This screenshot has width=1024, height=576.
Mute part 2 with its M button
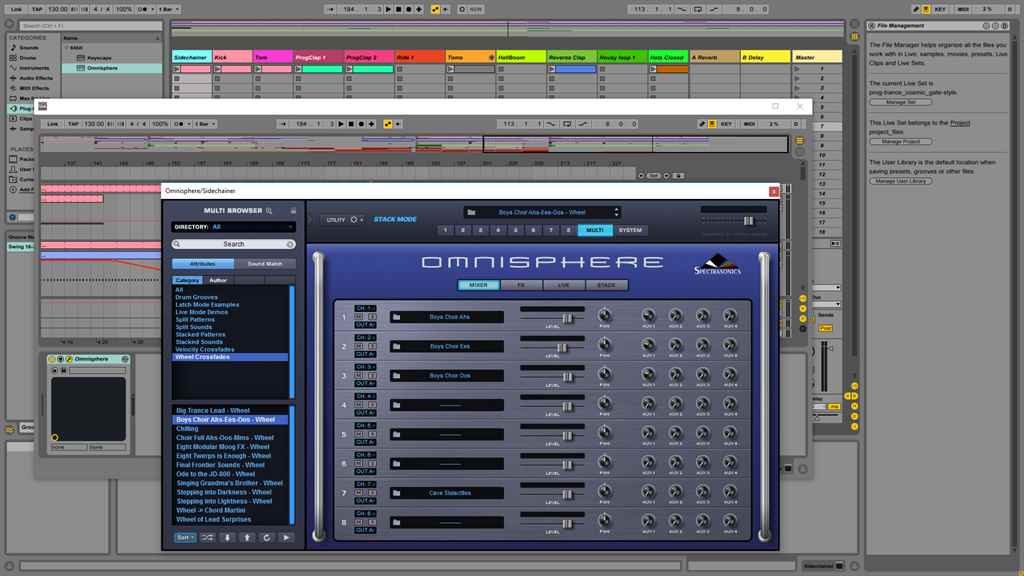pos(359,345)
